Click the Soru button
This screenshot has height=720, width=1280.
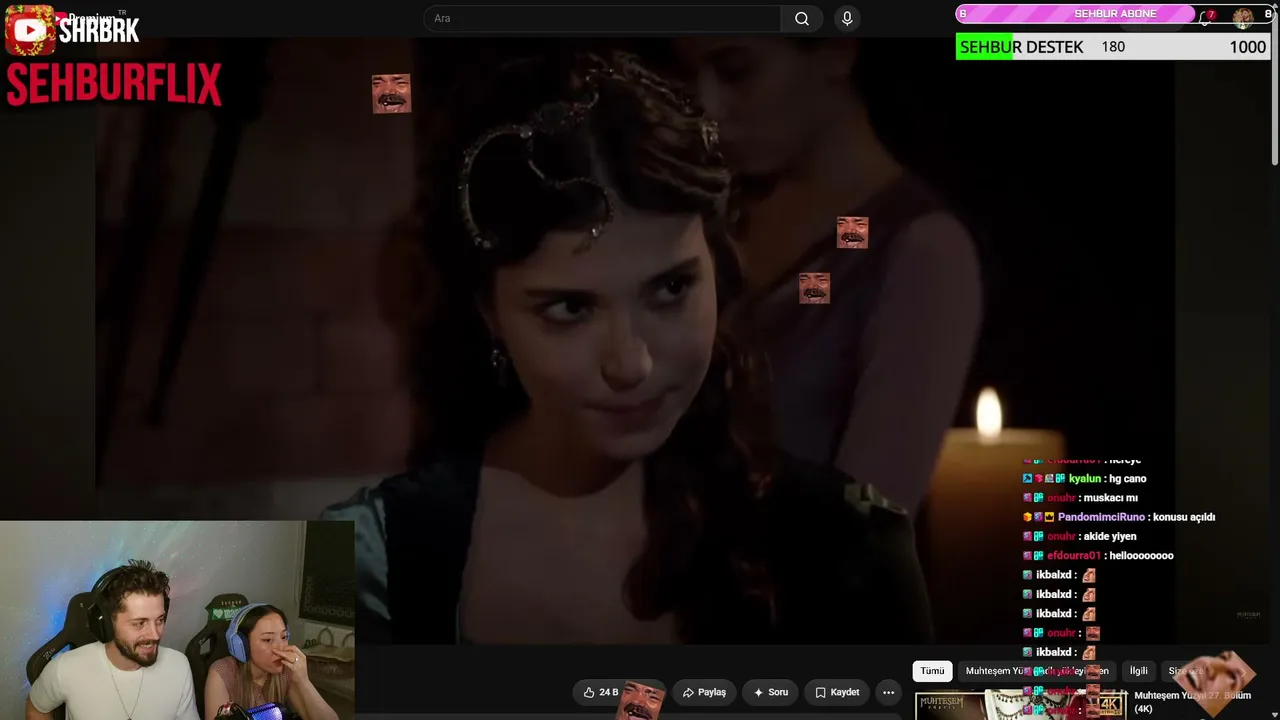771,692
